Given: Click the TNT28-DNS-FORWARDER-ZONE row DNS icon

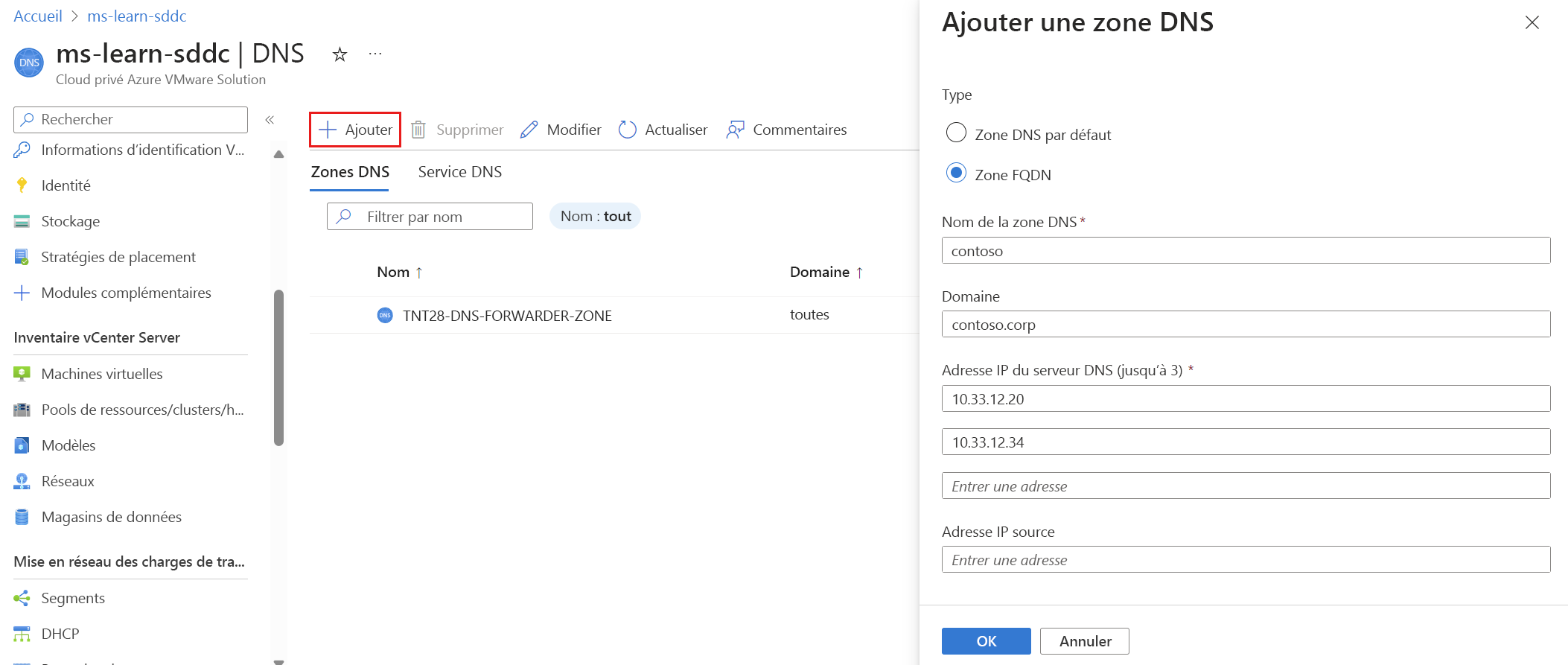Looking at the screenshot, I should [385, 315].
